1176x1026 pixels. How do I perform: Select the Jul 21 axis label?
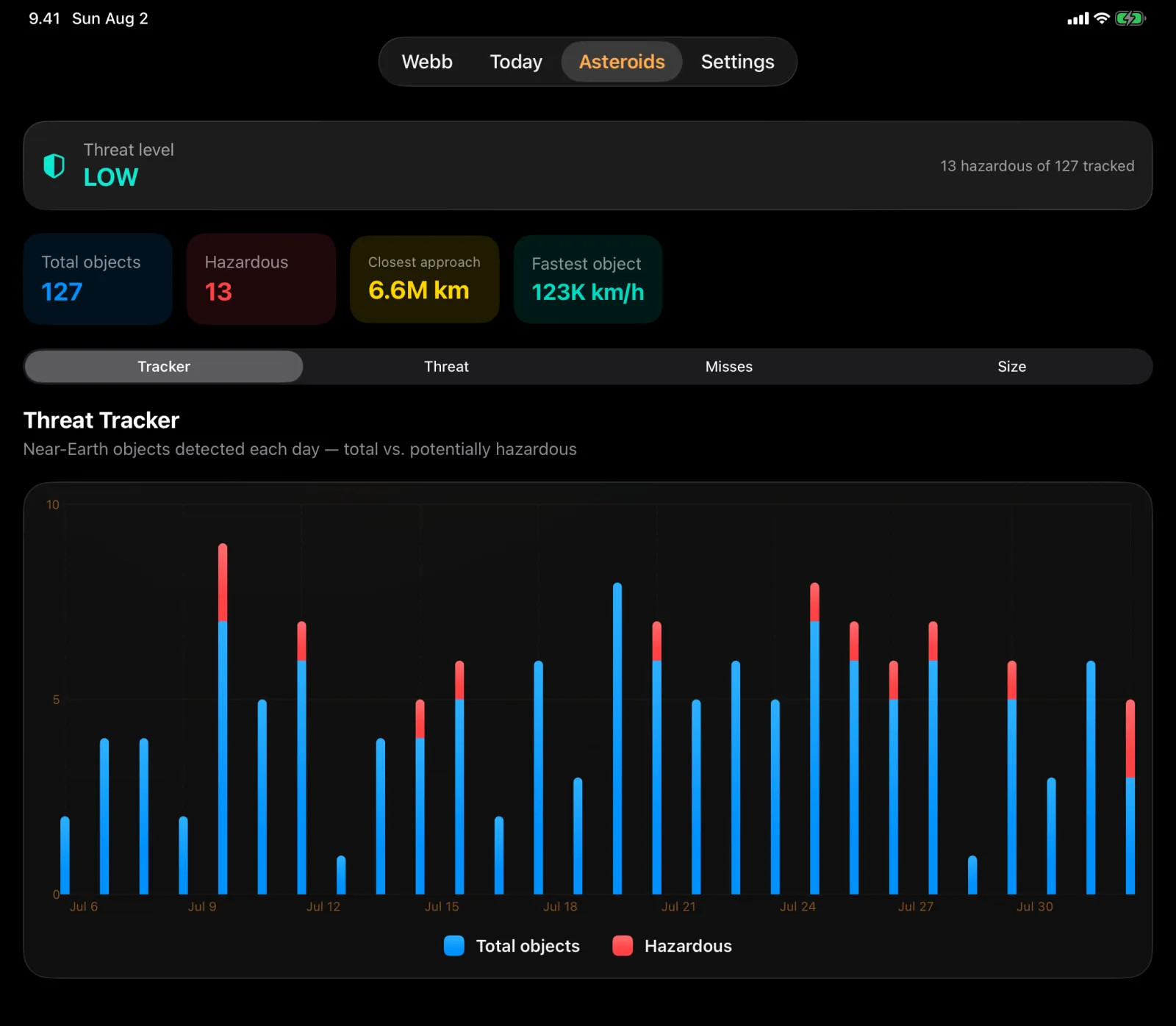(678, 907)
